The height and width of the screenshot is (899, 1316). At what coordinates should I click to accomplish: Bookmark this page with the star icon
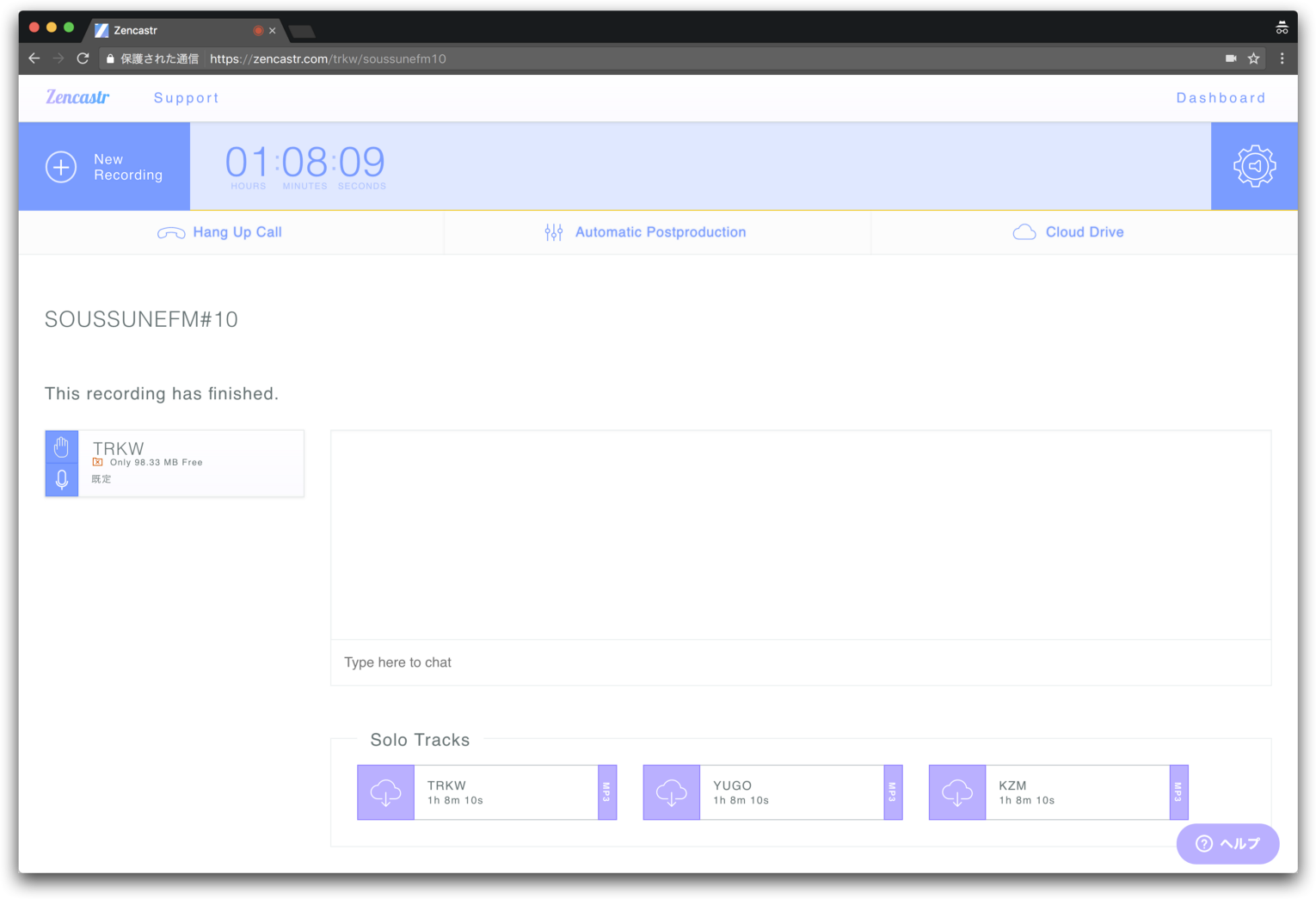tap(1253, 58)
